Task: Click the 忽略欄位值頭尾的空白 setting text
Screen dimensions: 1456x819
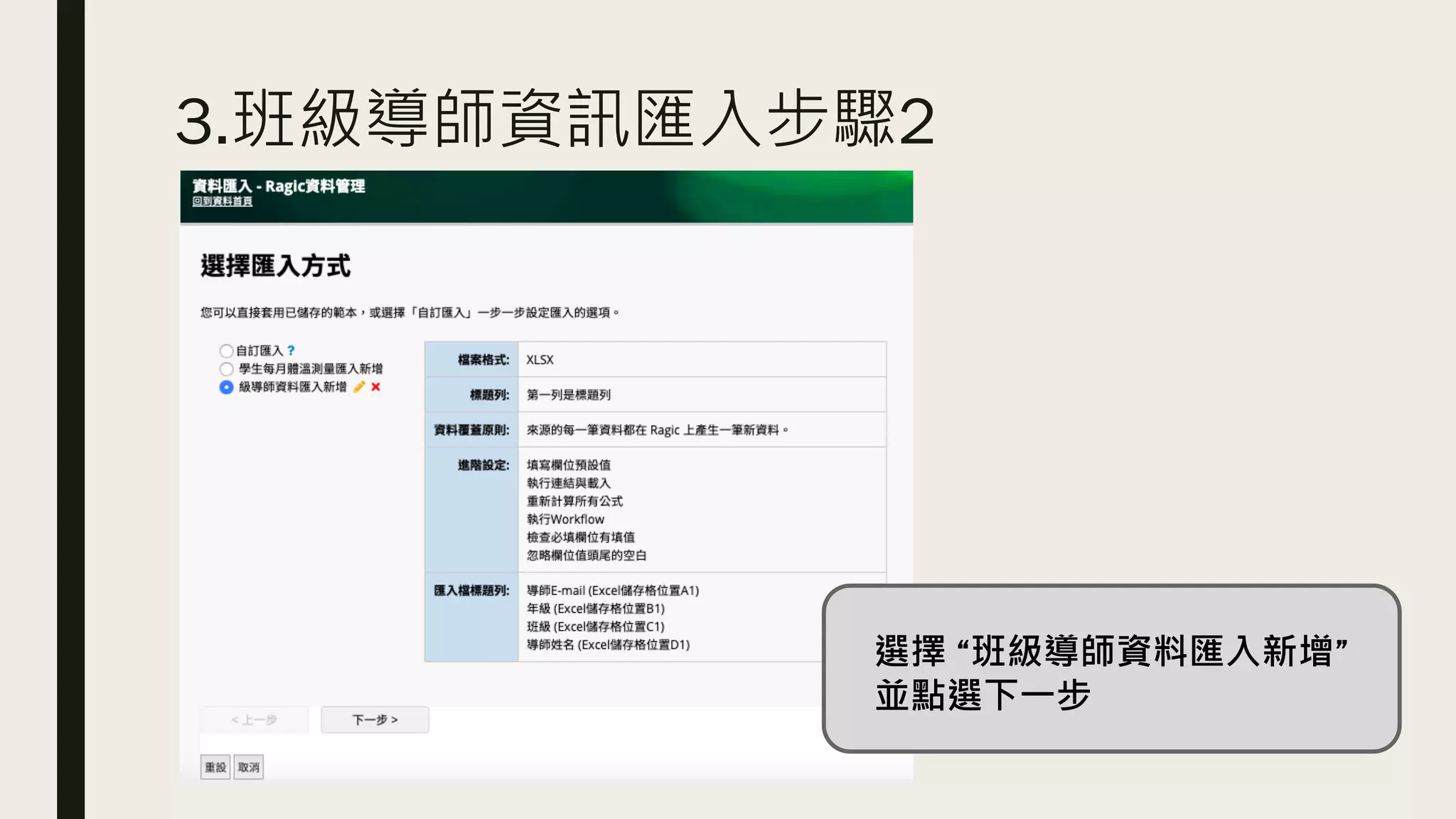Action: [587, 555]
